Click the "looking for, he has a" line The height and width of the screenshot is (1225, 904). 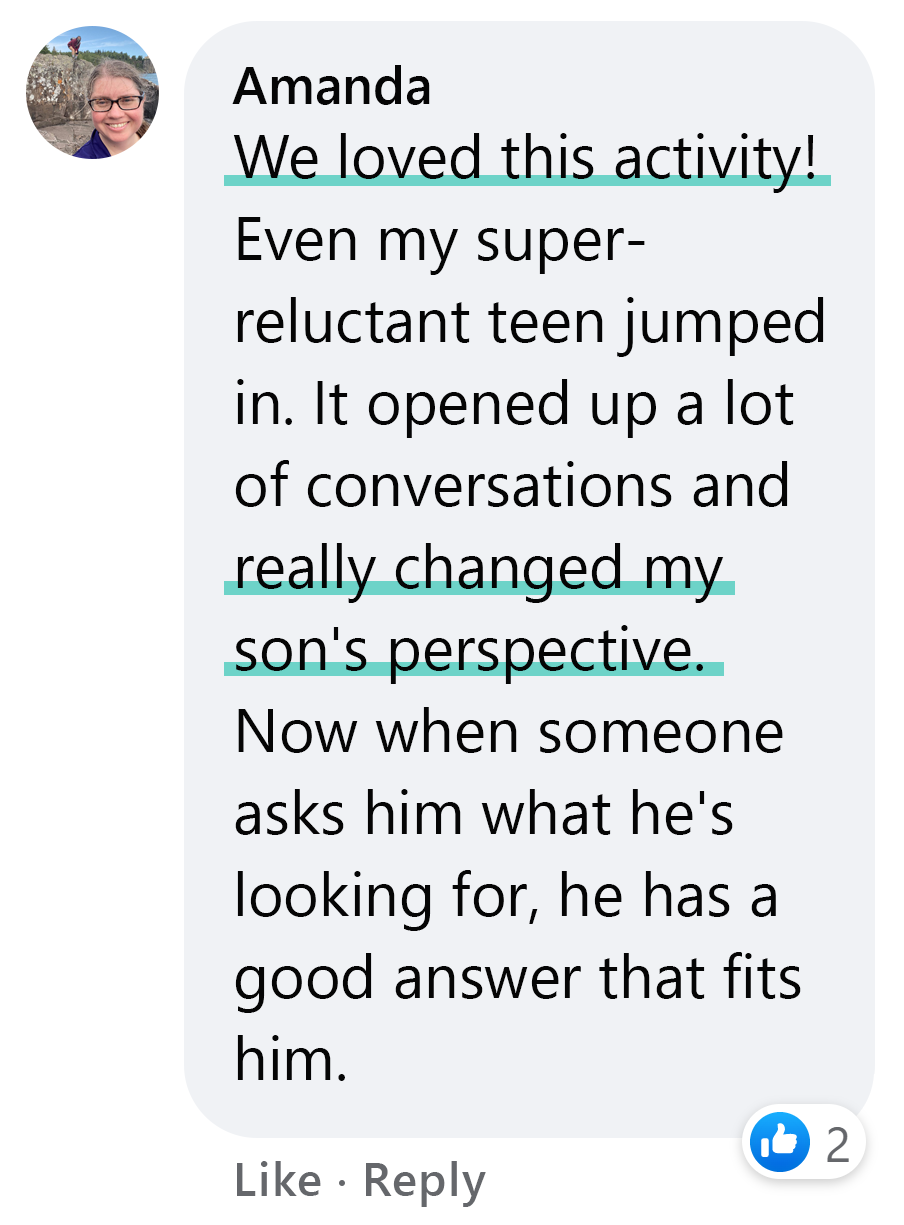pyautogui.click(x=506, y=896)
